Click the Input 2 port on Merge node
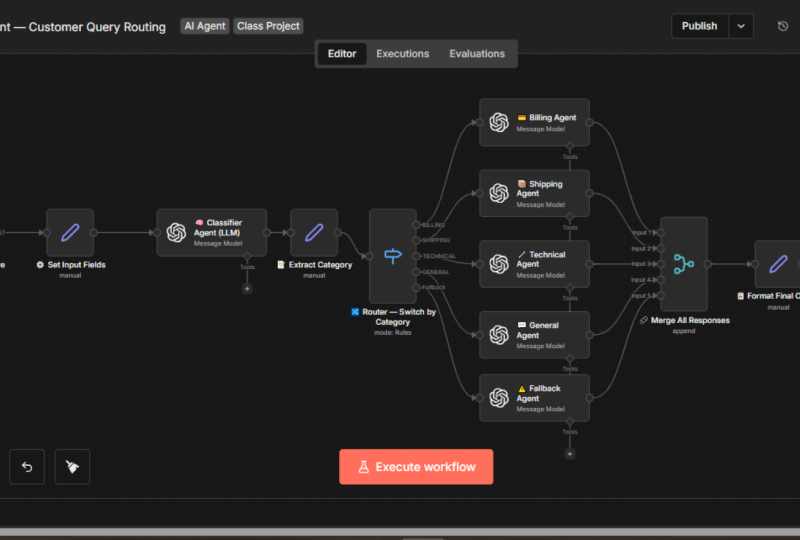The width and height of the screenshot is (800, 540). click(661, 249)
